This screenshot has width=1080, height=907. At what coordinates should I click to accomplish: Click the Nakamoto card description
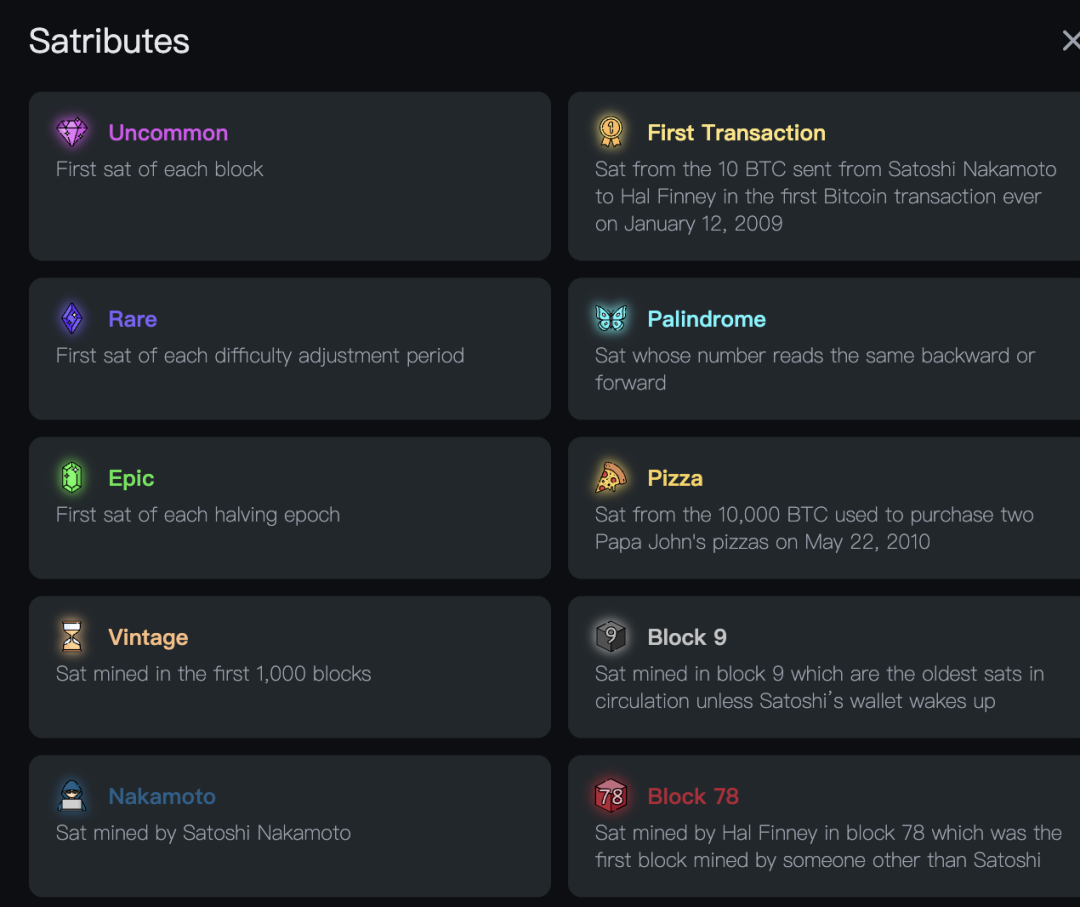pyautogui.click(x=203, y=833)
